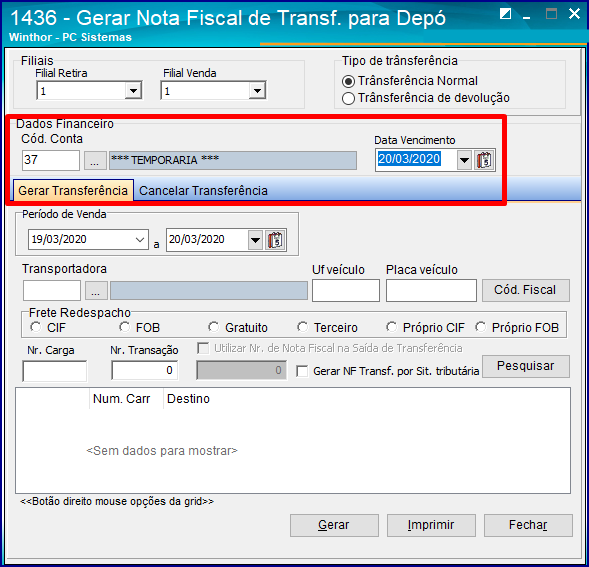
Task: Open calendar icon in Período de Venda
Action: tap(275, 240)
